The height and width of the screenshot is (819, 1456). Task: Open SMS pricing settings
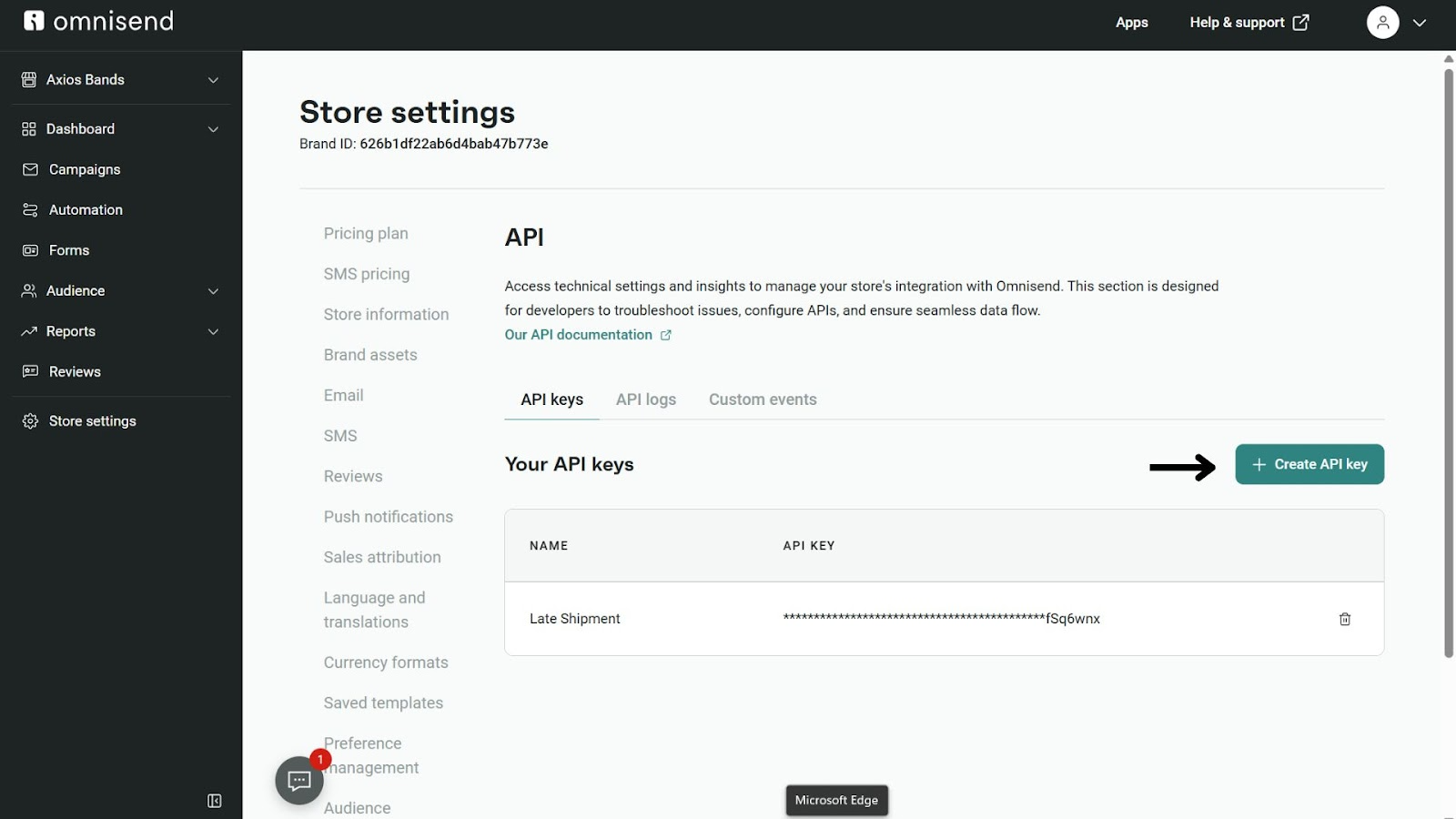coord(367,274)
